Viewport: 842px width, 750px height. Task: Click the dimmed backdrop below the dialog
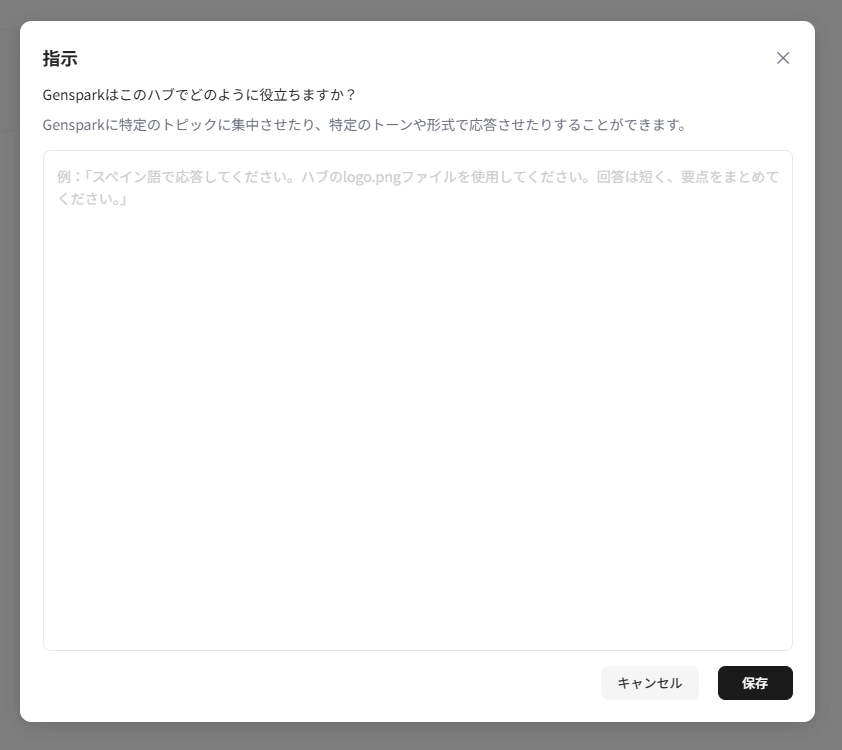[420, 737]
